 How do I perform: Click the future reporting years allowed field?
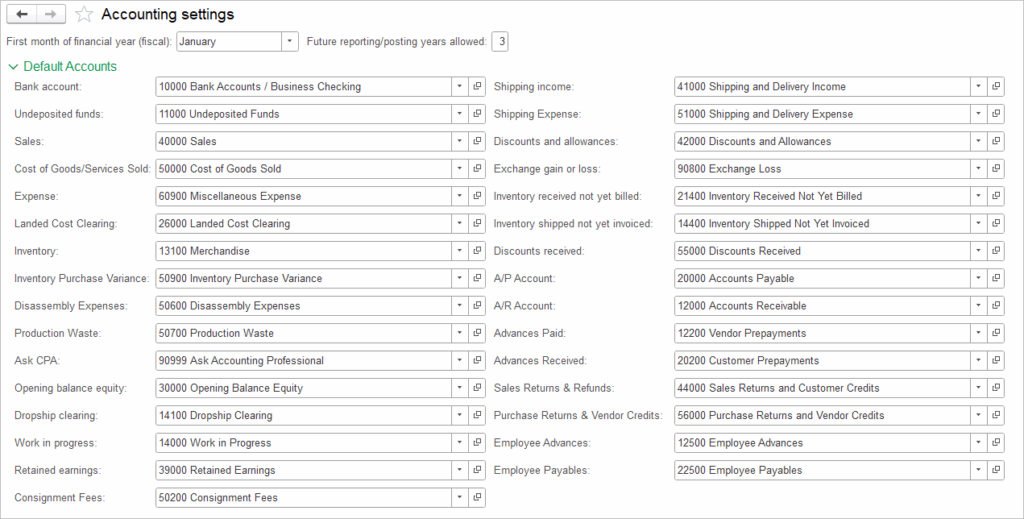click(x=501, y=42)
